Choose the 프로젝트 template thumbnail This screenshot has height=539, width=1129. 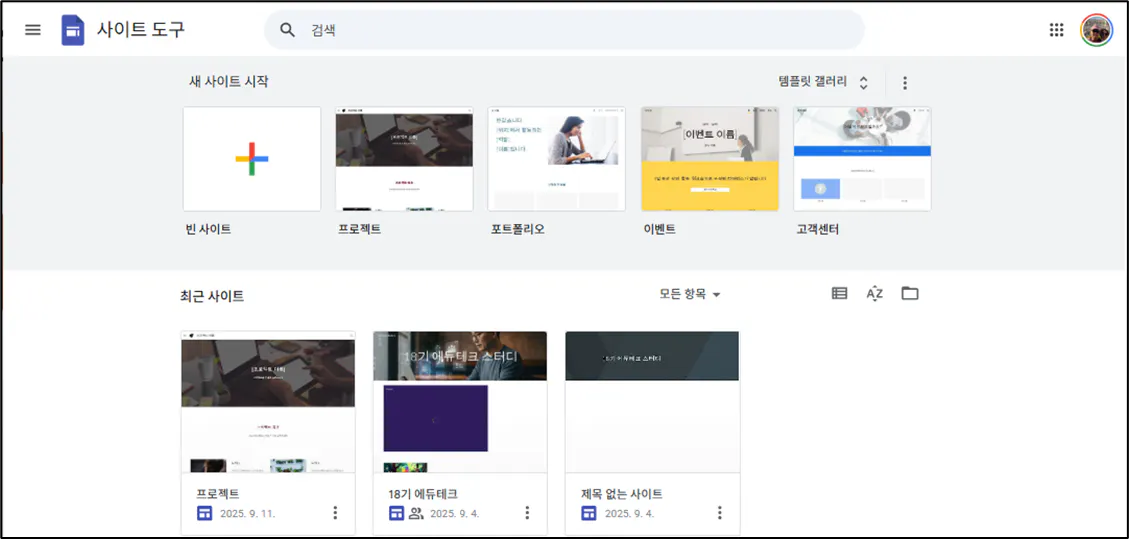click(404, 159)
